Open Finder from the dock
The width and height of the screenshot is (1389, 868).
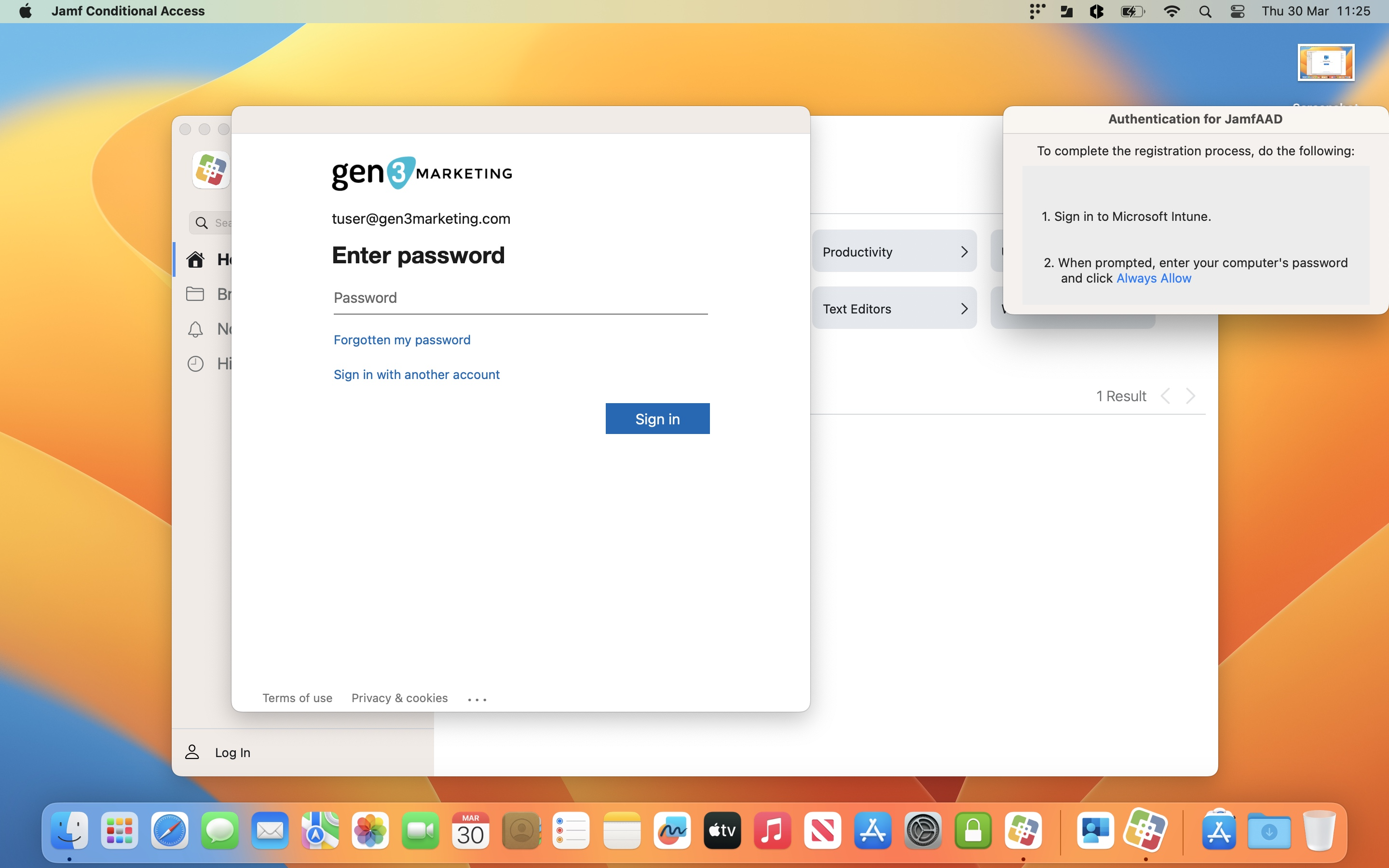click(69, 830)
